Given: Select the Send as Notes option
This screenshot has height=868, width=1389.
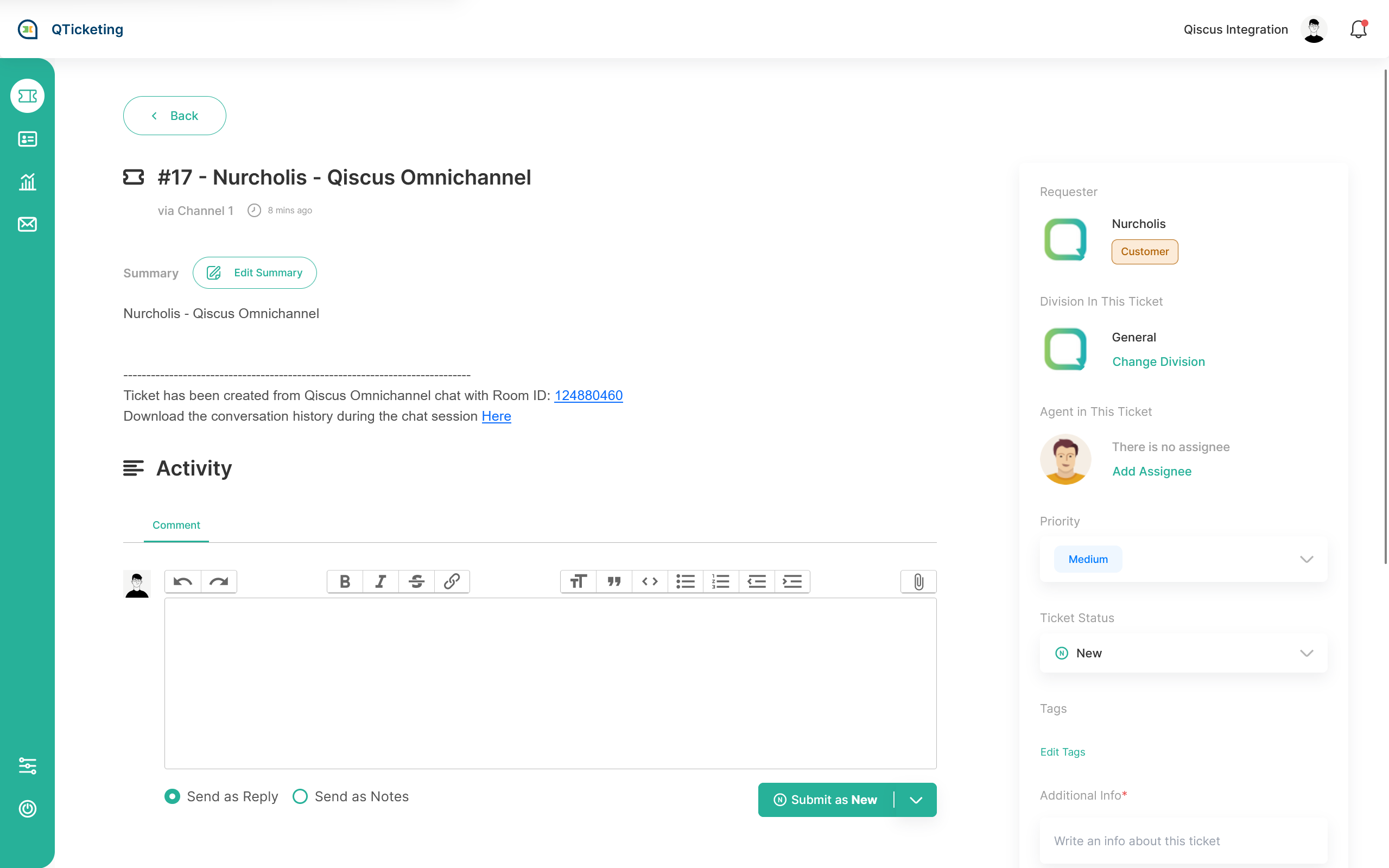Looking at the screenshot, I should click(300, 796).
